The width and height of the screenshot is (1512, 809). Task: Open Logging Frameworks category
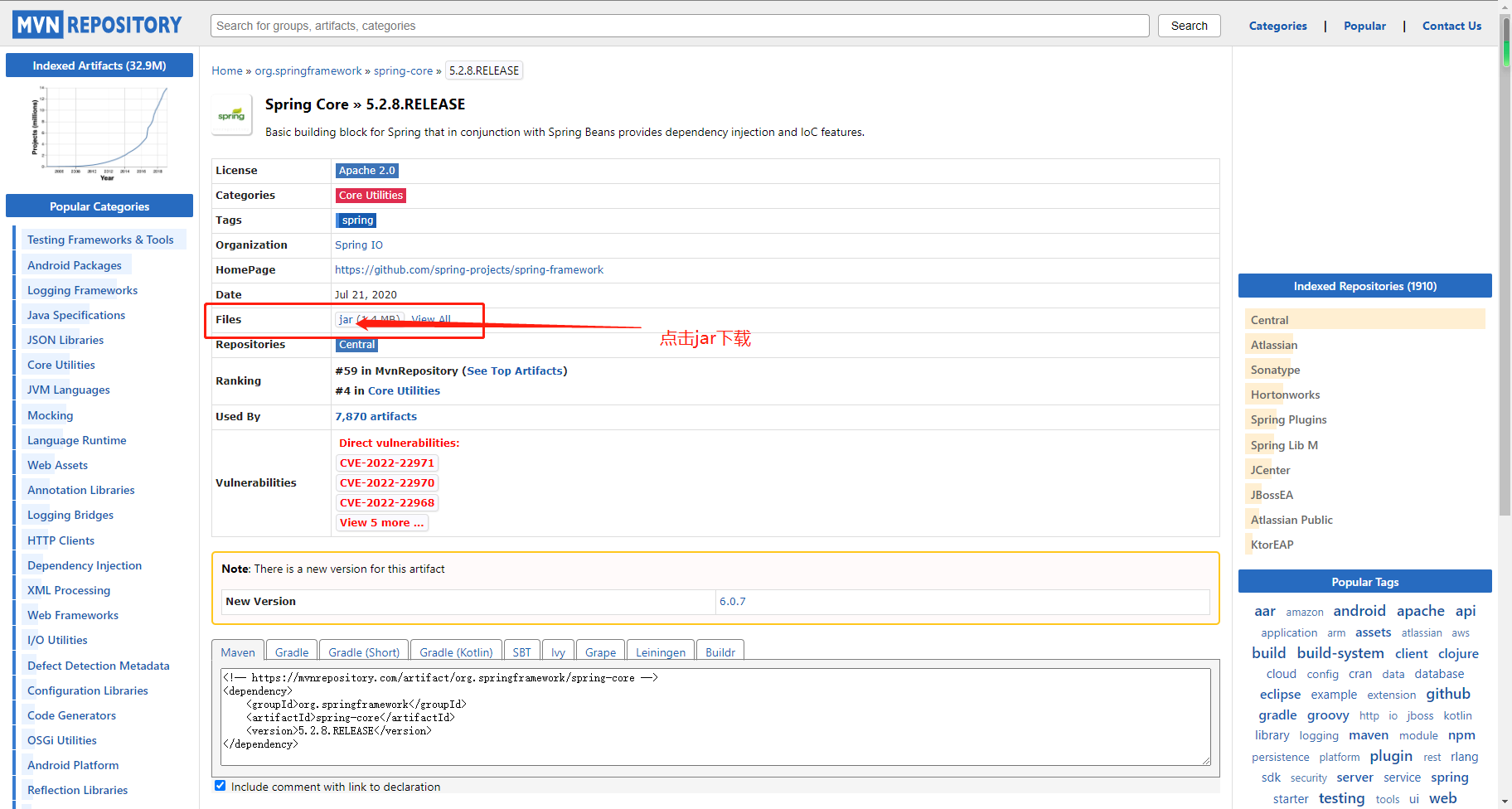tap(82, 290)
